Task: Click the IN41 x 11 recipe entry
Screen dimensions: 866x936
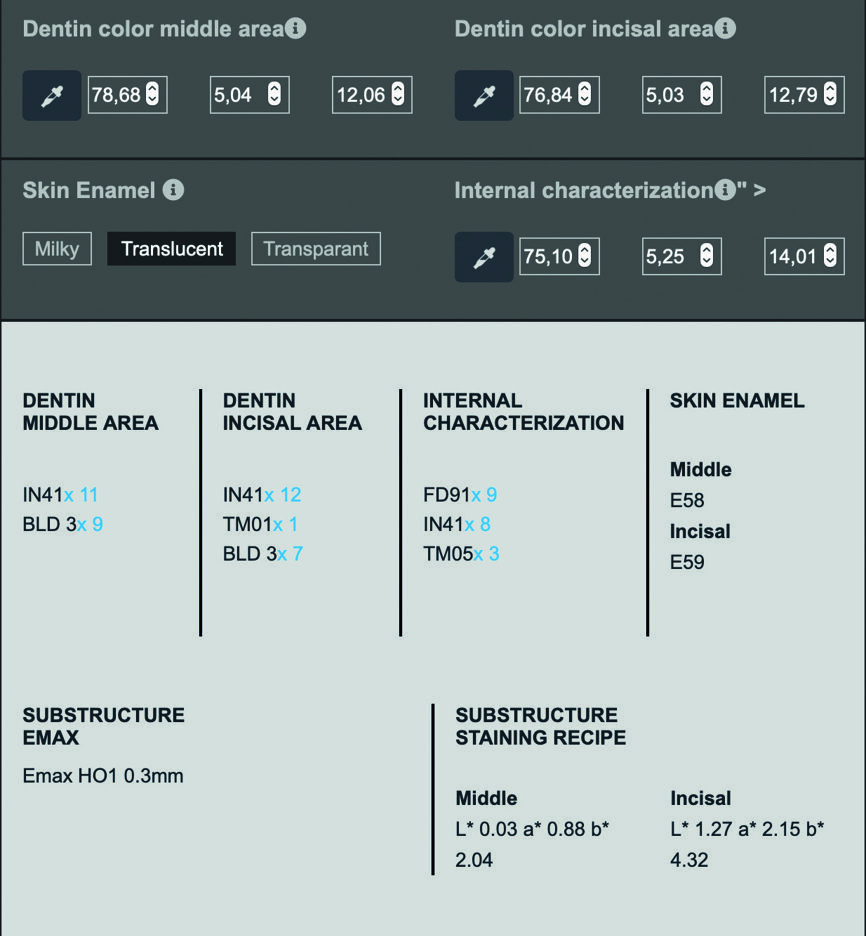Action: click(x=60, y=494)
